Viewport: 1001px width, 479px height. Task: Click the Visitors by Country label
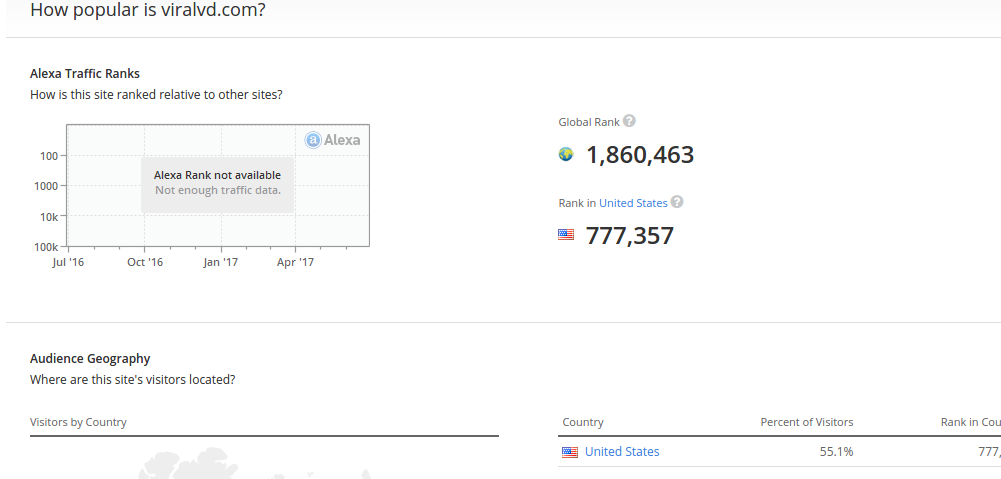pyautogui.click(x=78, y=422)
